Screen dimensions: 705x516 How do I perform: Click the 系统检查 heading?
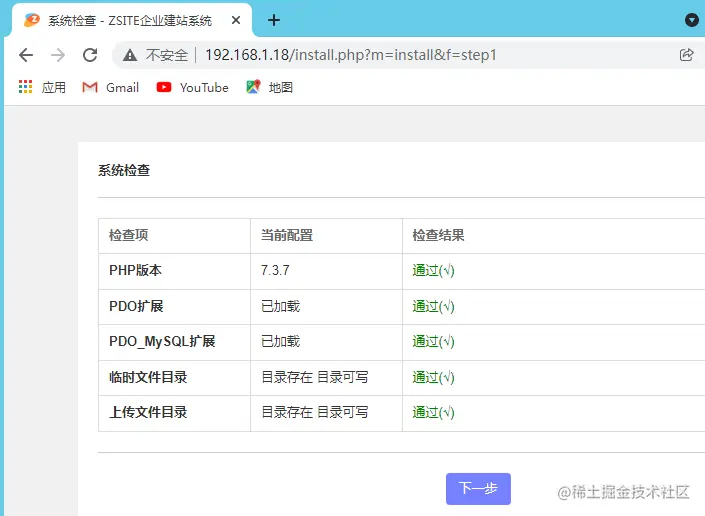pyautogui.click(x=124, y=170)
